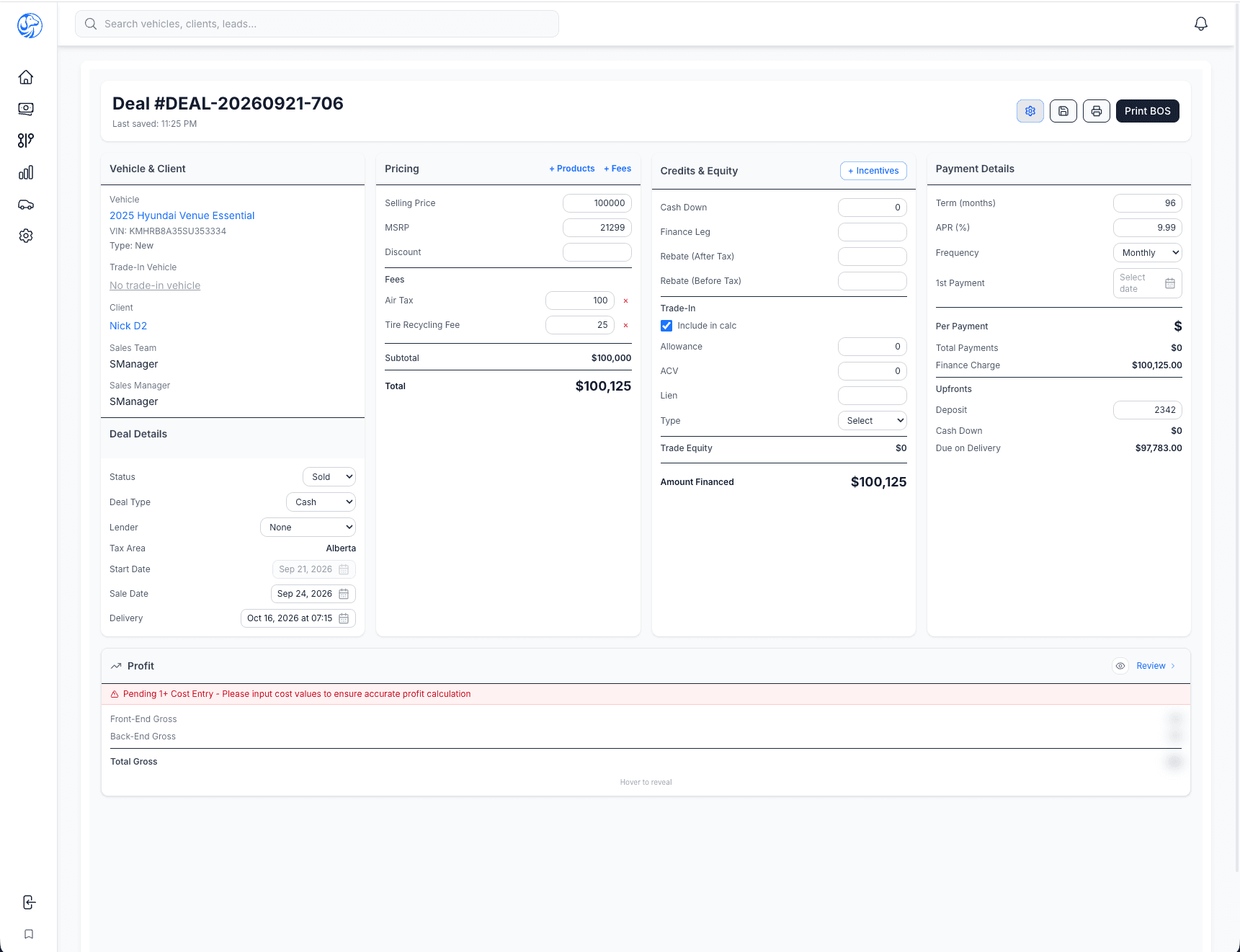Open the Lender dropdown
This screenshot has height=952, width=1240.
pos(308,528)
